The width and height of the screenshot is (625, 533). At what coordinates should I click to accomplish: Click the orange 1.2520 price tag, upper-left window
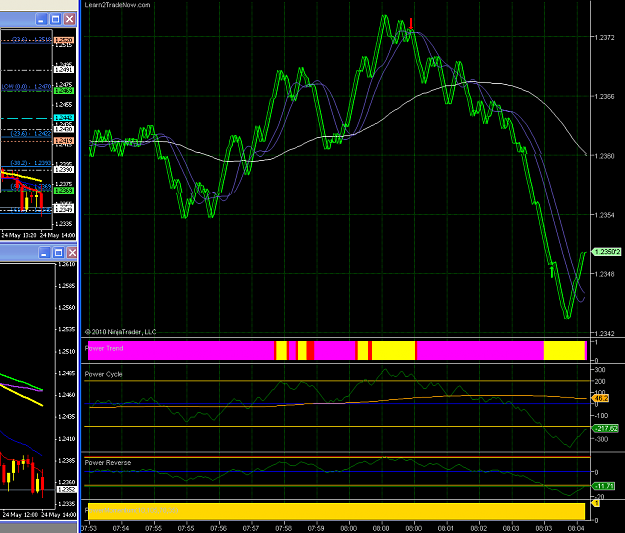pyautogui.click(x=64, y=40)
